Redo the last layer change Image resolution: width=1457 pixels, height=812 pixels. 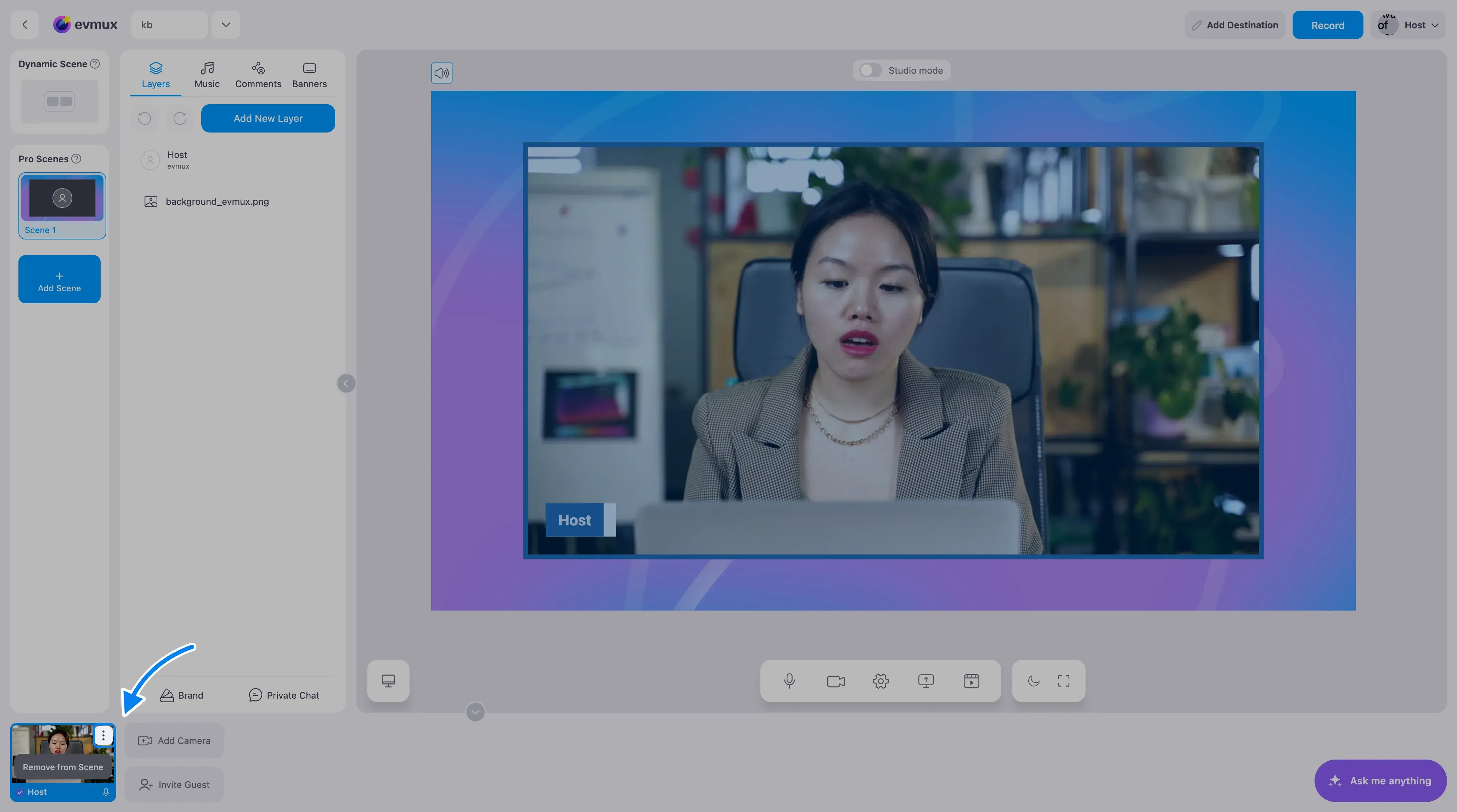click(x=180, y=118)
